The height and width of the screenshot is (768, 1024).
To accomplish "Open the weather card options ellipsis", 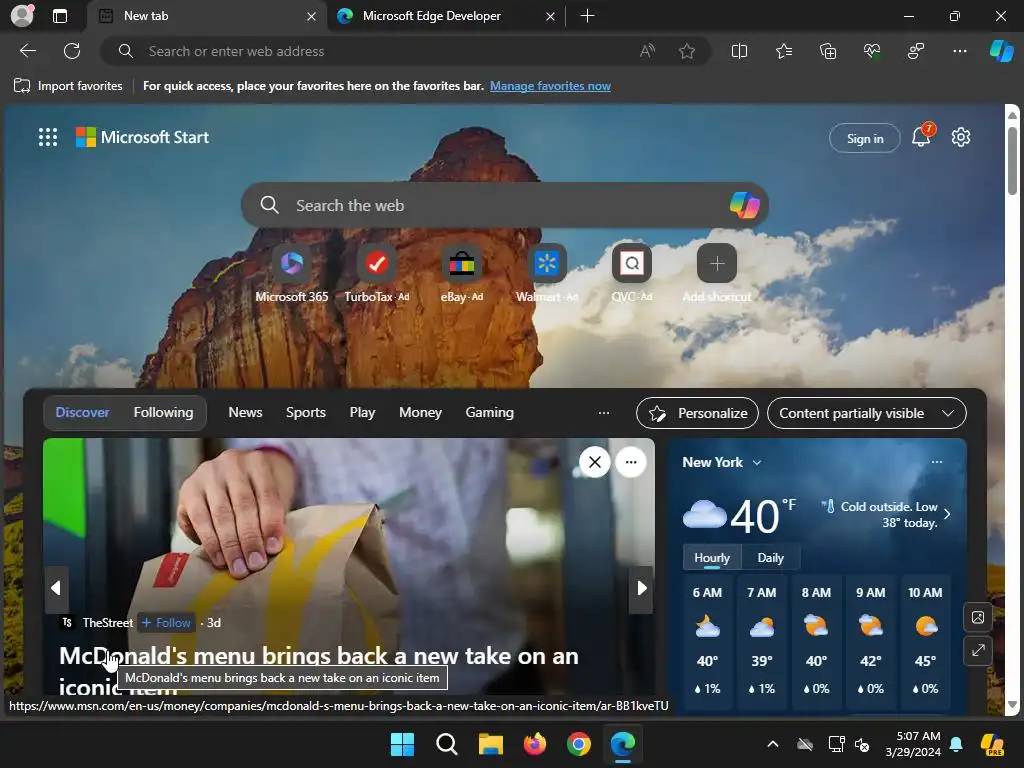I will tap(936, 462).
